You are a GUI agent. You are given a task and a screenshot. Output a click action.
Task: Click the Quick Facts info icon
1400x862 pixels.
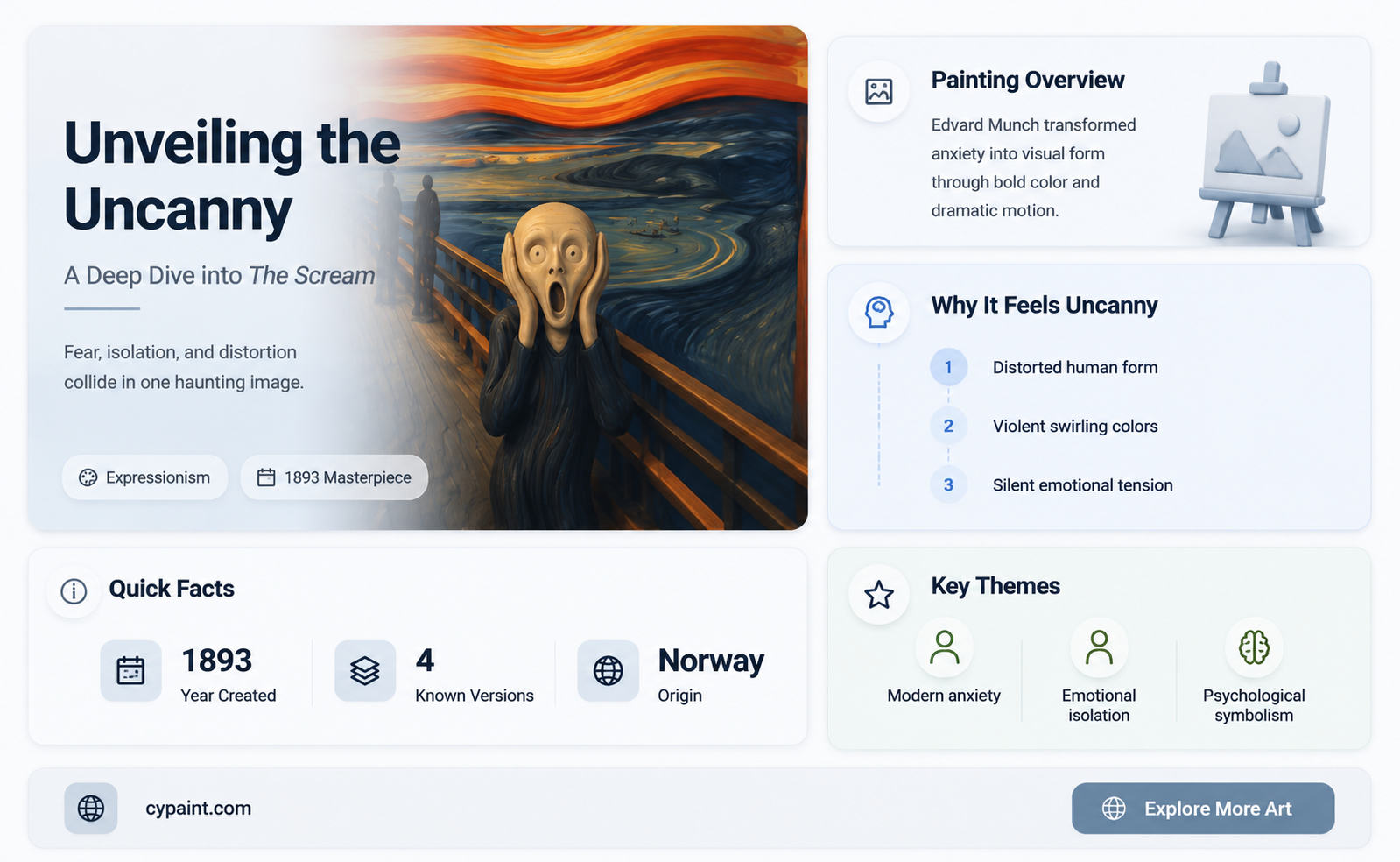[x=74, y=591]
